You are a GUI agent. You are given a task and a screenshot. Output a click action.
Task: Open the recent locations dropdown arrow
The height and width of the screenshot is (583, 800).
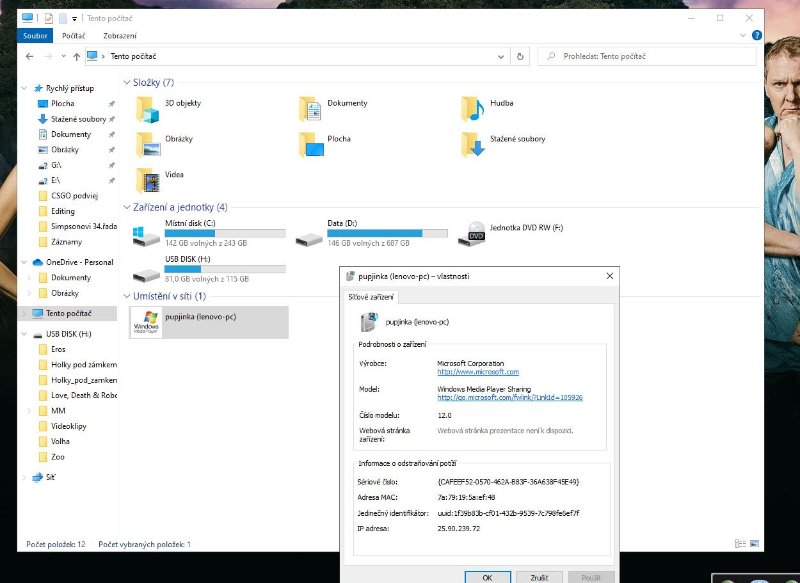[63, 57]
